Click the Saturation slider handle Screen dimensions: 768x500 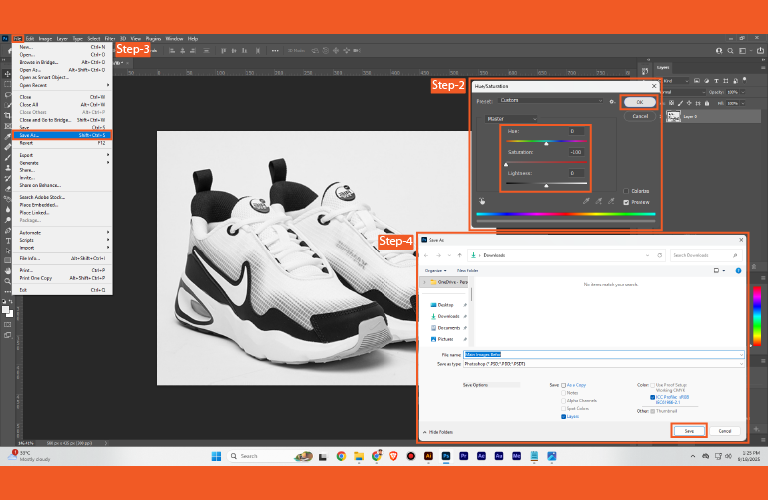(x=507, y=163)
